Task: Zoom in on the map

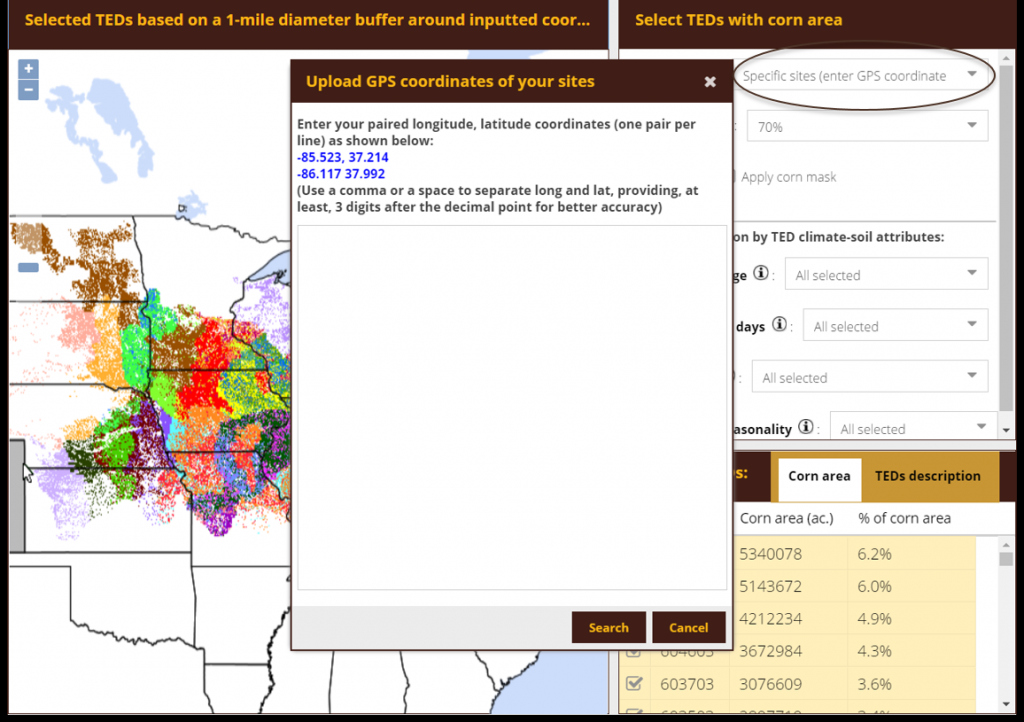Action: point(28,69)
